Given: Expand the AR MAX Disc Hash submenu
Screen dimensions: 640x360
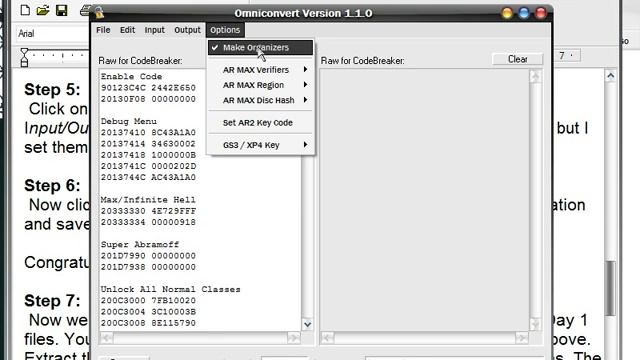Looking at the screenshot, I should 260,100.
